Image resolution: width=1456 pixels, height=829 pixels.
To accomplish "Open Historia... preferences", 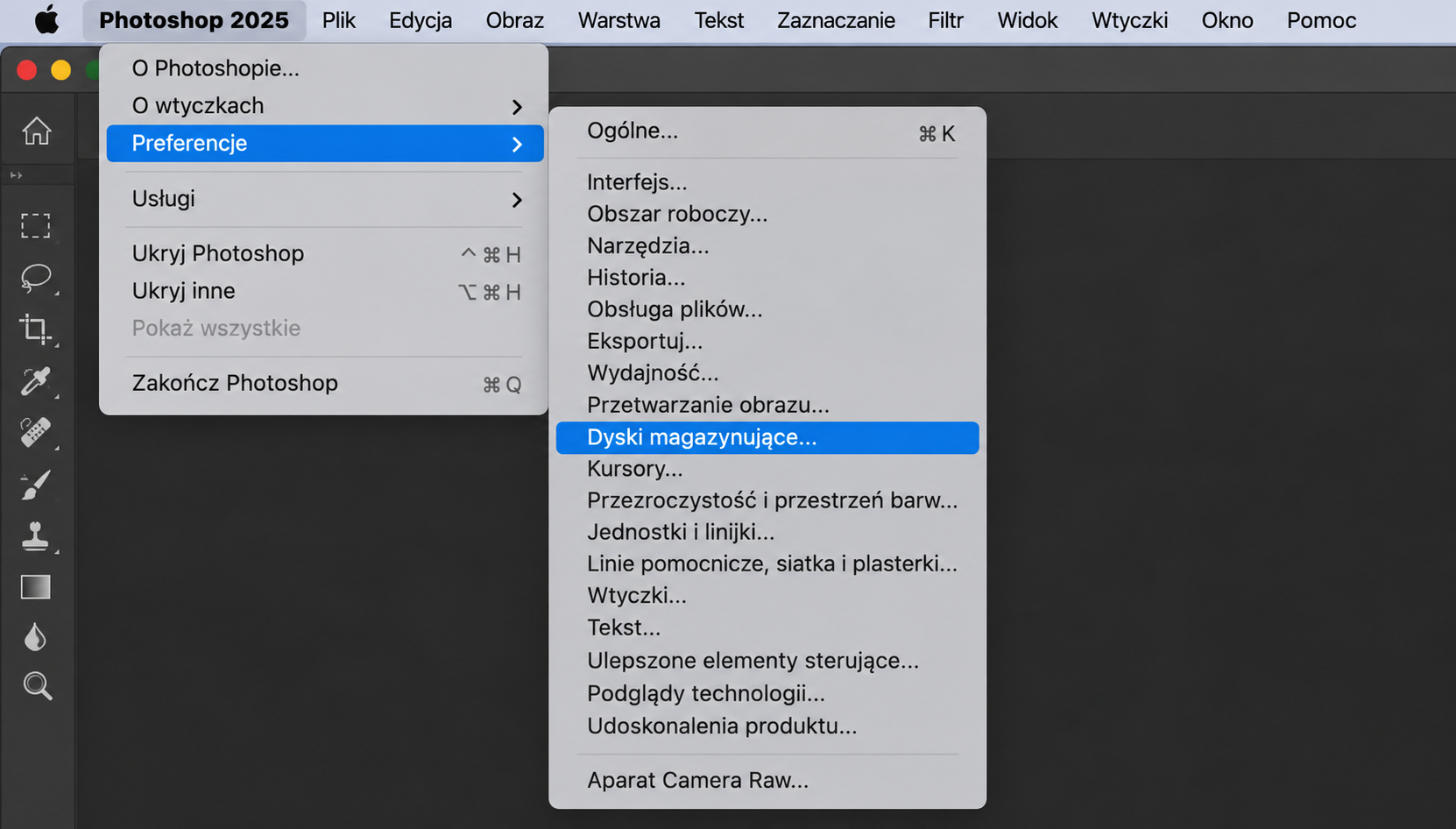I will 767,278.
